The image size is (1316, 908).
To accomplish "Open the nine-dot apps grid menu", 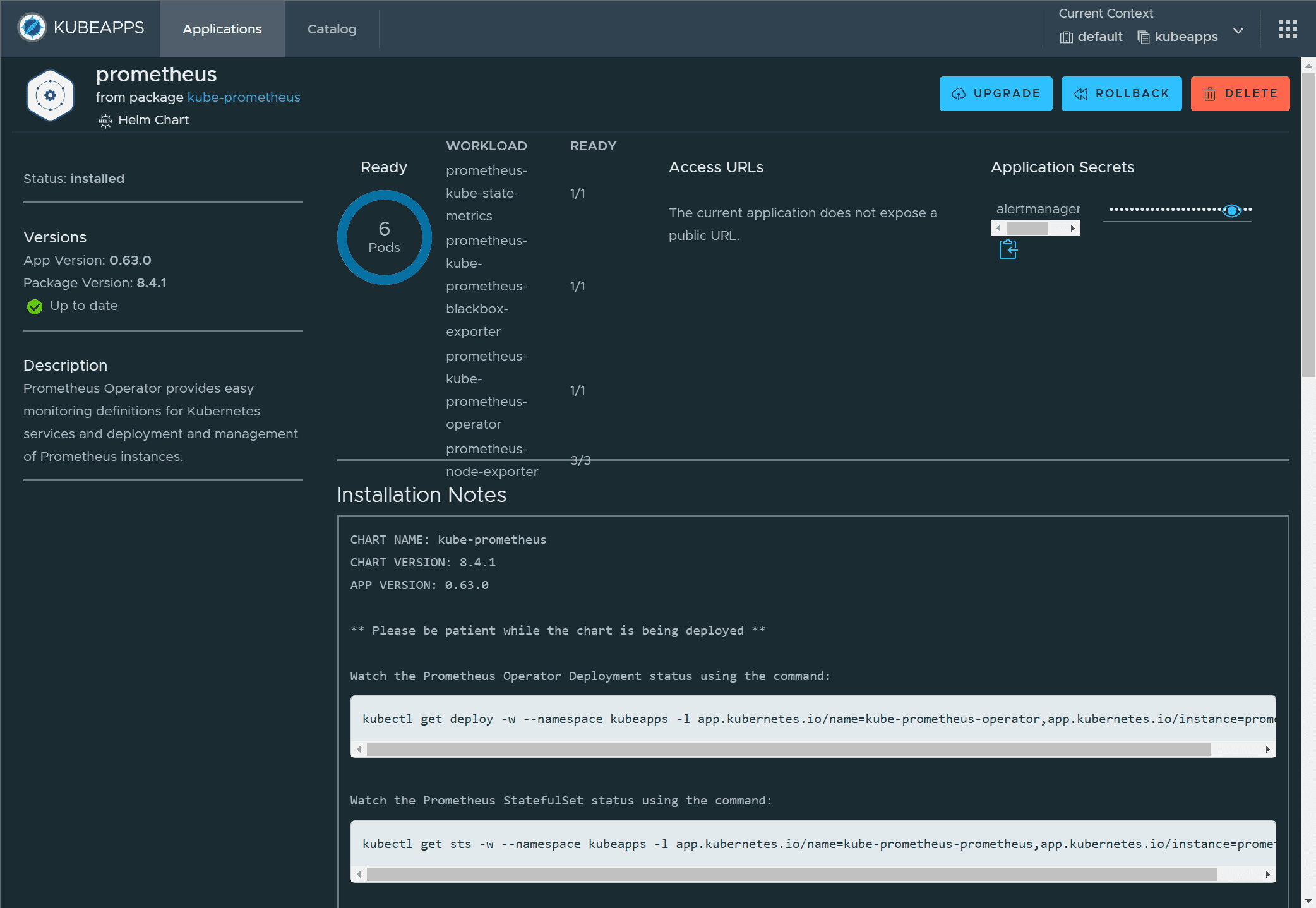I will pos(1288,29).
